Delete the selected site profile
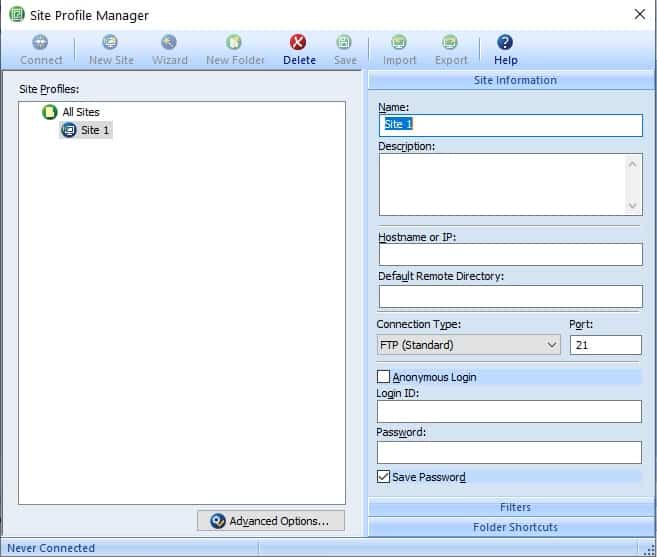The width and height of the screenshot is (657, 557). tap(299, 49)
